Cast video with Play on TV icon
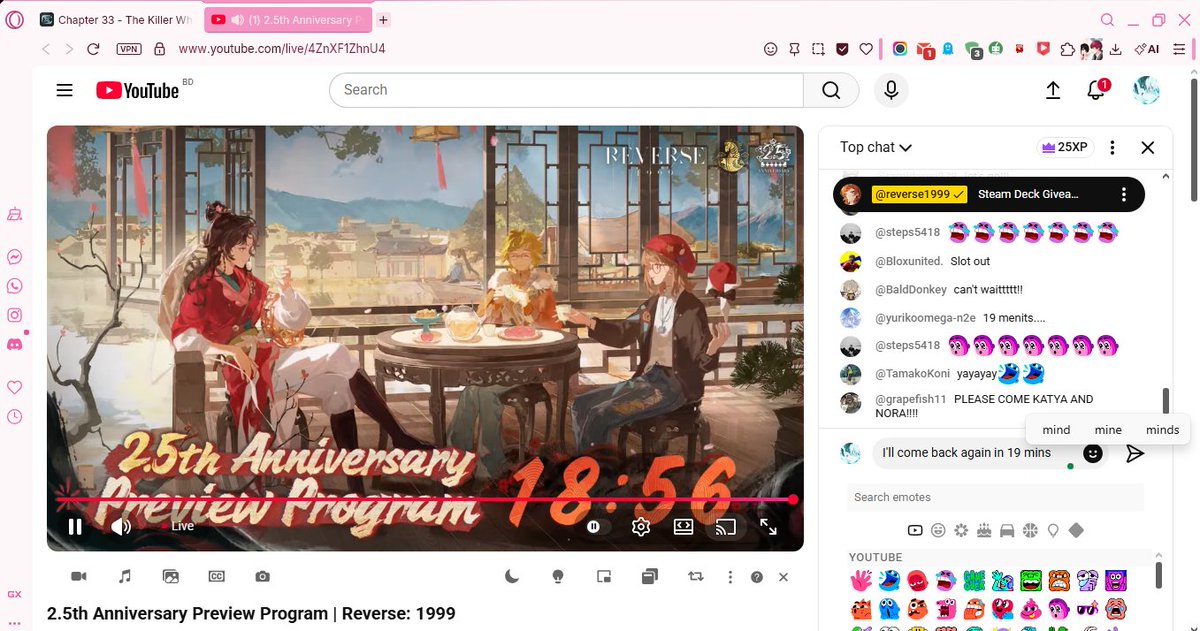This screenshot has height=631, width=1200. 725,526
